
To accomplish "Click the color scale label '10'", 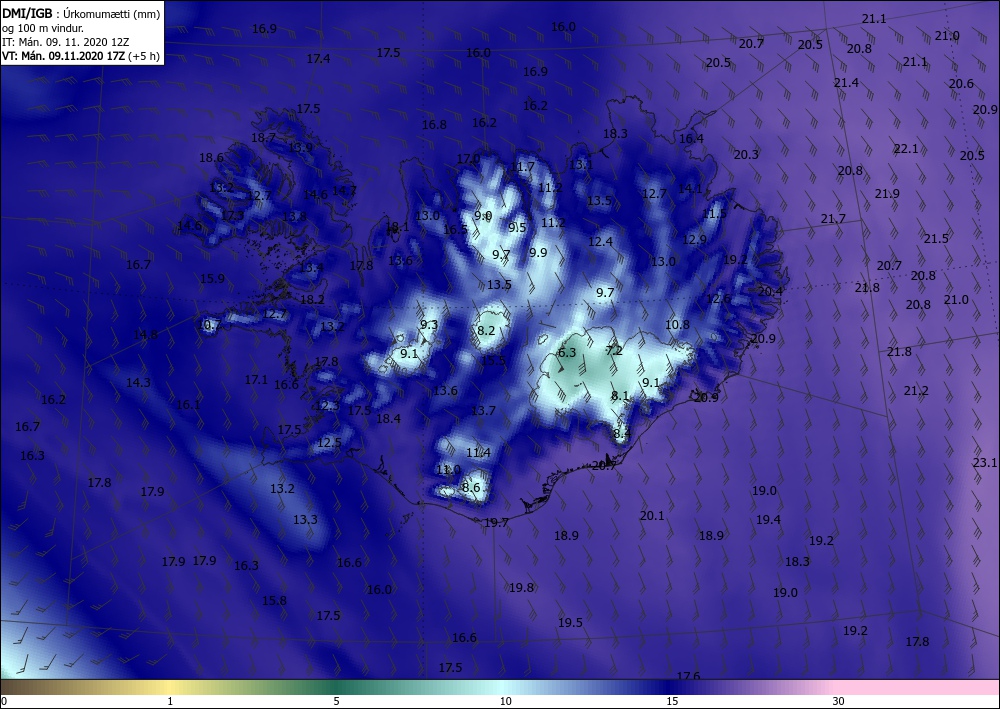I will coord(505,701).
